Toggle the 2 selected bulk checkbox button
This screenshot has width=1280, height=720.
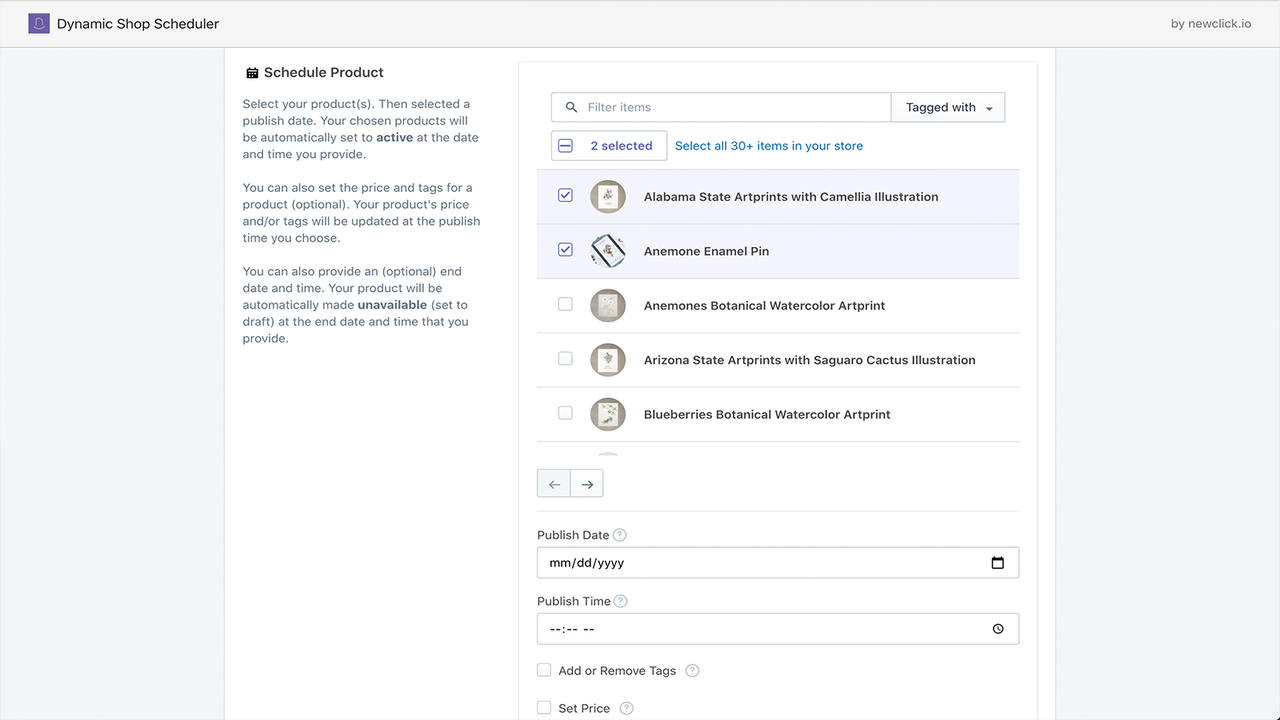(566, 146)
